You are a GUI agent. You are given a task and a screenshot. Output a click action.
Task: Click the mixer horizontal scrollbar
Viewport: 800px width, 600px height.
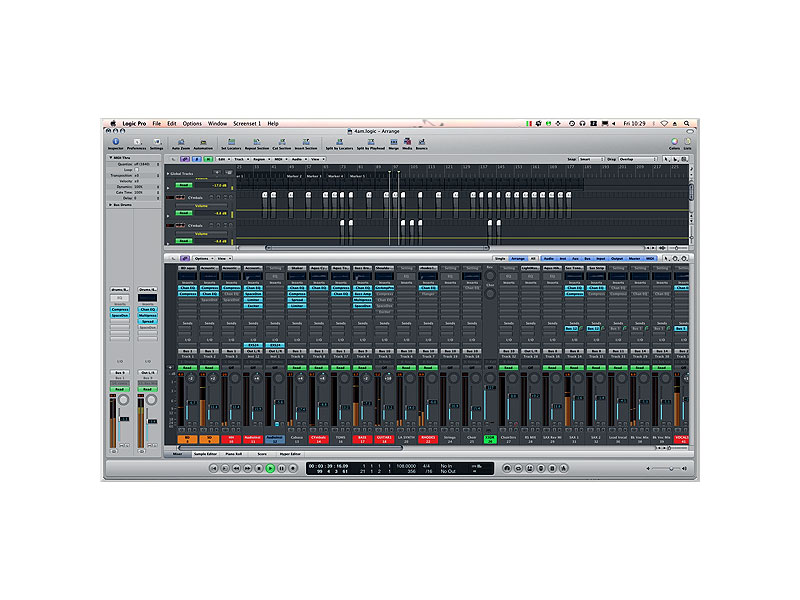(290, 448)
